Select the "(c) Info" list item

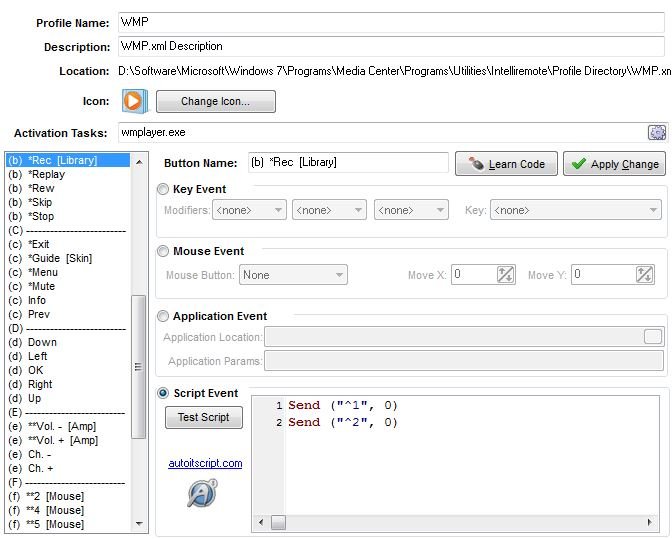pos(68,300)
